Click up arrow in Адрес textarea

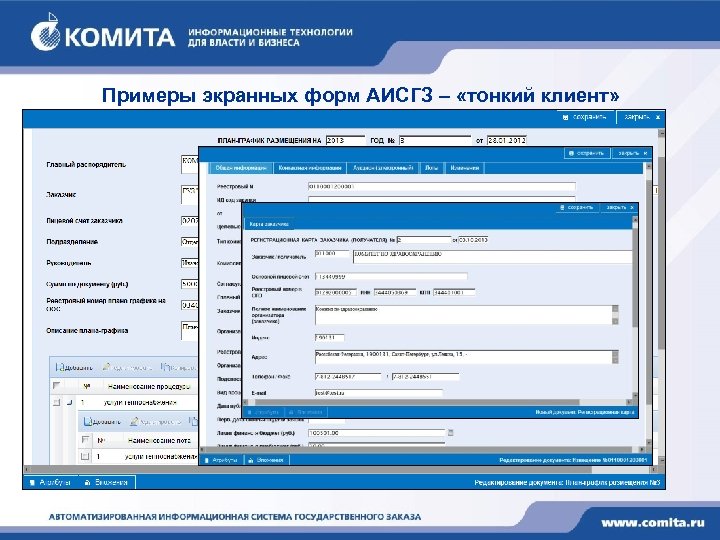[615, 354]
